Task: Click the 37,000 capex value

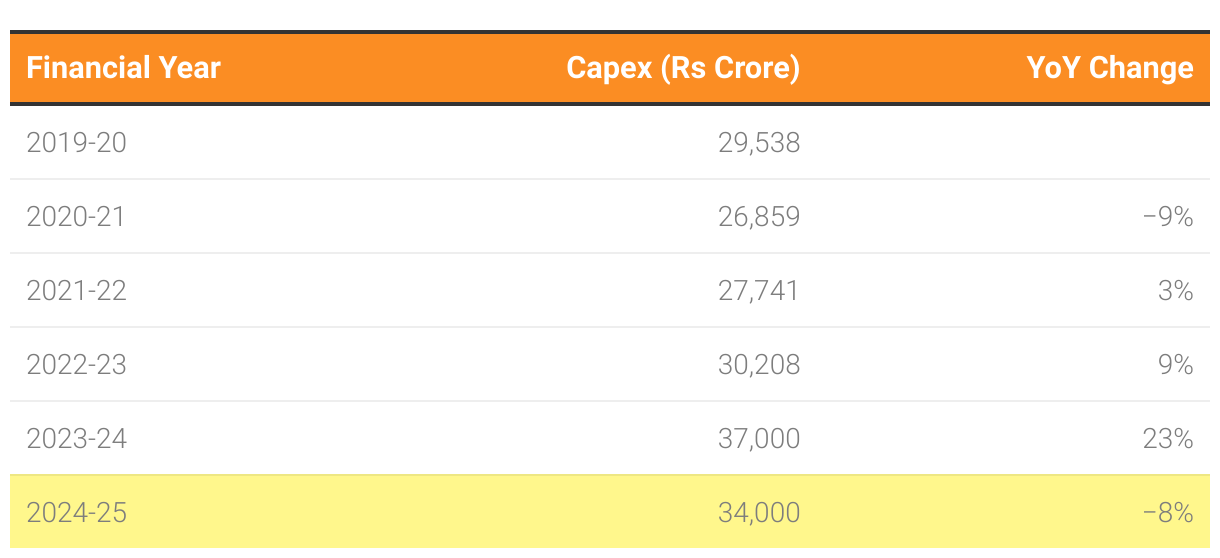Action: pos(759,439)
